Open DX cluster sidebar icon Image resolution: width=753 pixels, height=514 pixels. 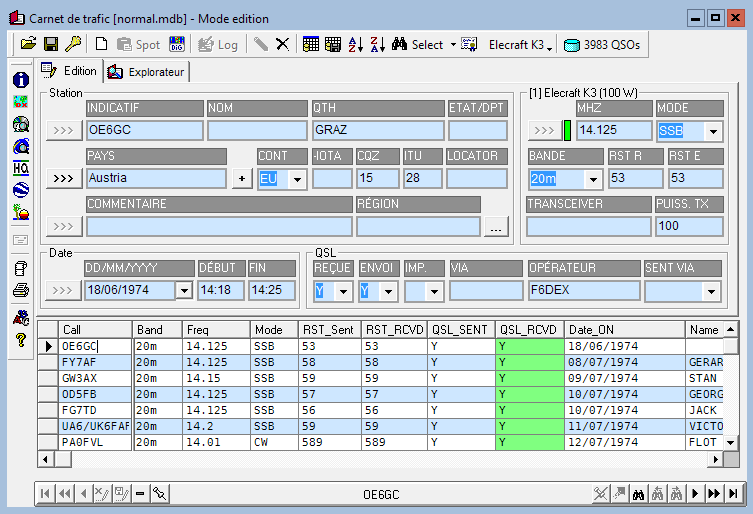(x=21, y=101)
